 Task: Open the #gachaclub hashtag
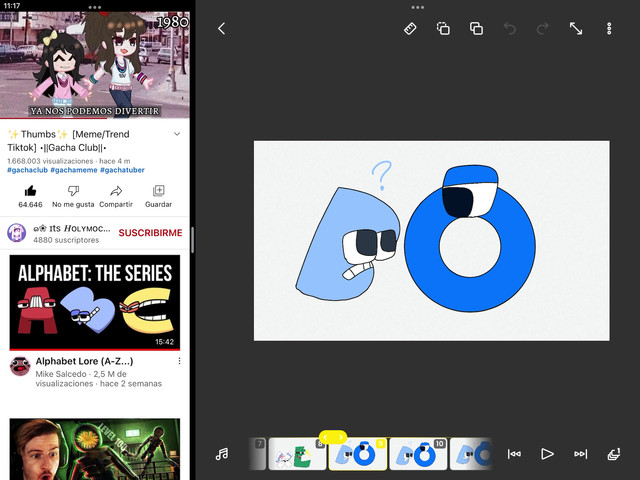(27, 170)
